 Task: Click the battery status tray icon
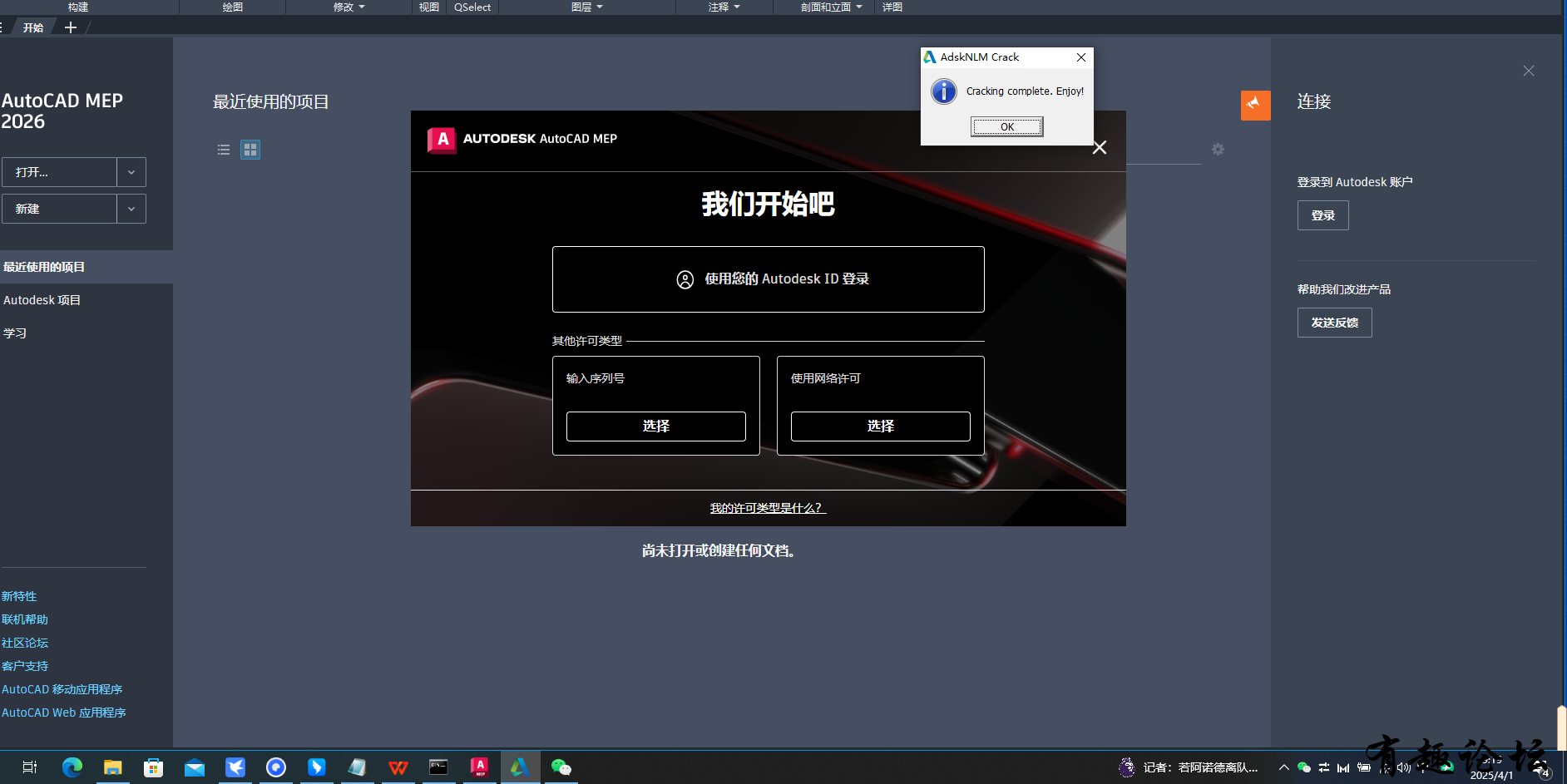point(1363,767)
